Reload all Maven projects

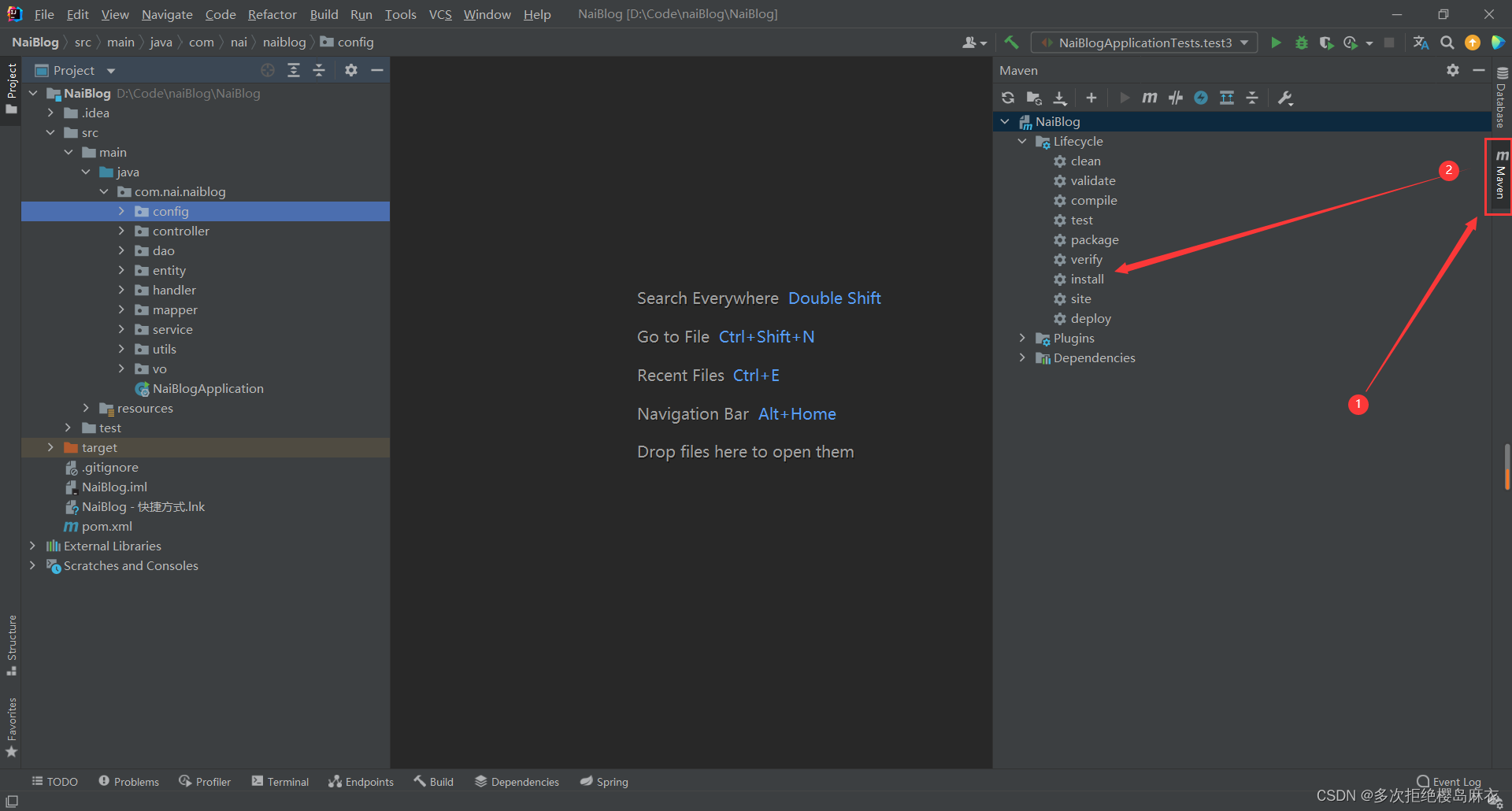(1008, 98)
